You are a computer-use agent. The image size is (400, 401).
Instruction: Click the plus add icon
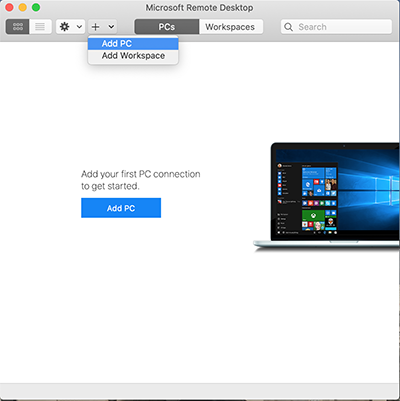click(96, 27)
